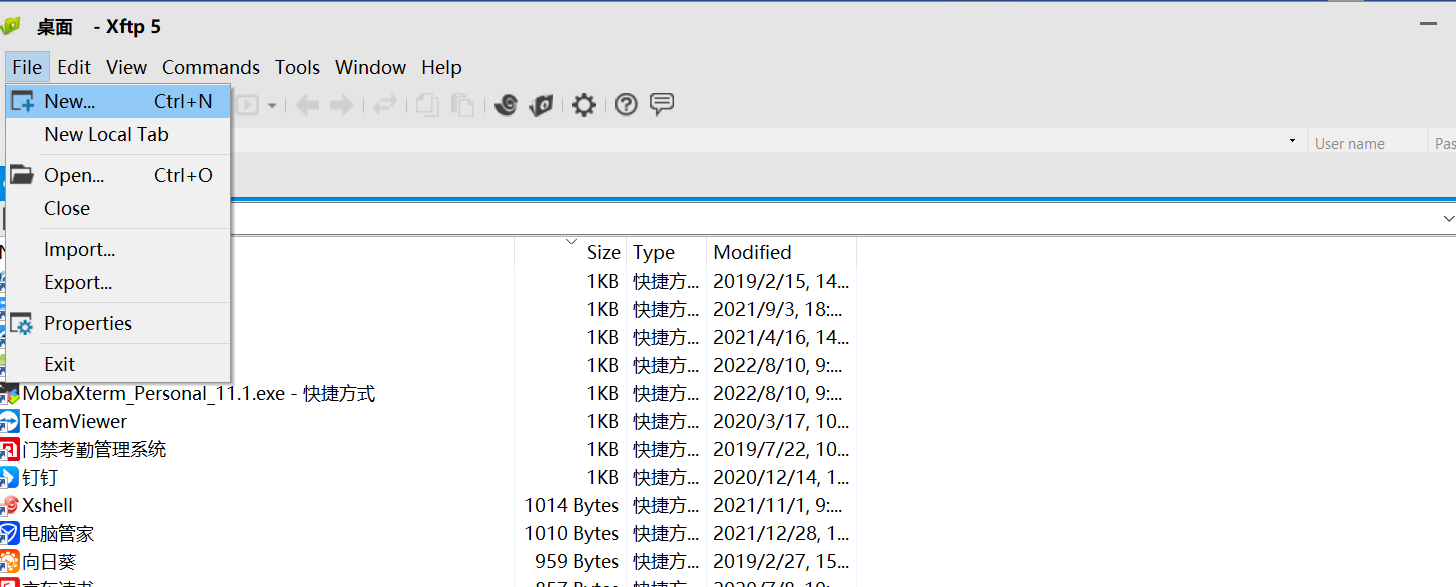The width and height of the screenshot is (1456, 587).
Task: Choose Import... from the File menu
Action: click(118, 249)
